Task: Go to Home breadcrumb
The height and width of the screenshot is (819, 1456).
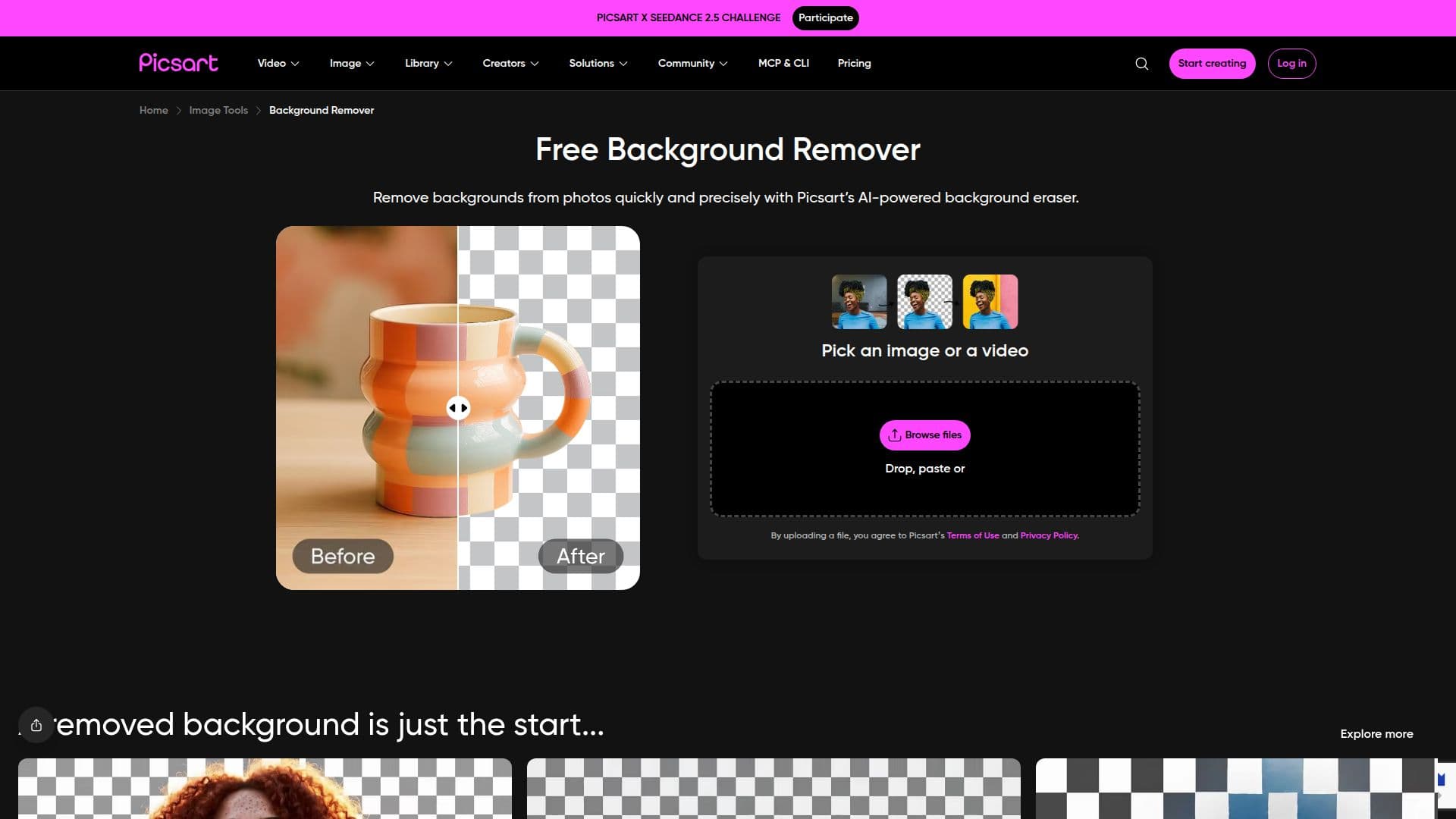Action: [154, 110]
